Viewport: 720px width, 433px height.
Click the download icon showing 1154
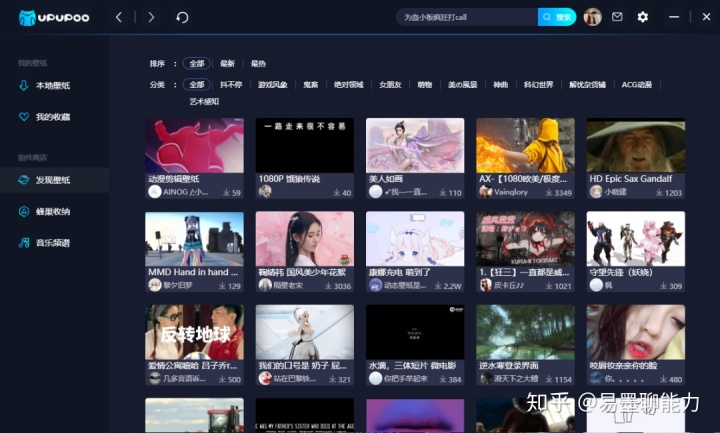point(549,379)
